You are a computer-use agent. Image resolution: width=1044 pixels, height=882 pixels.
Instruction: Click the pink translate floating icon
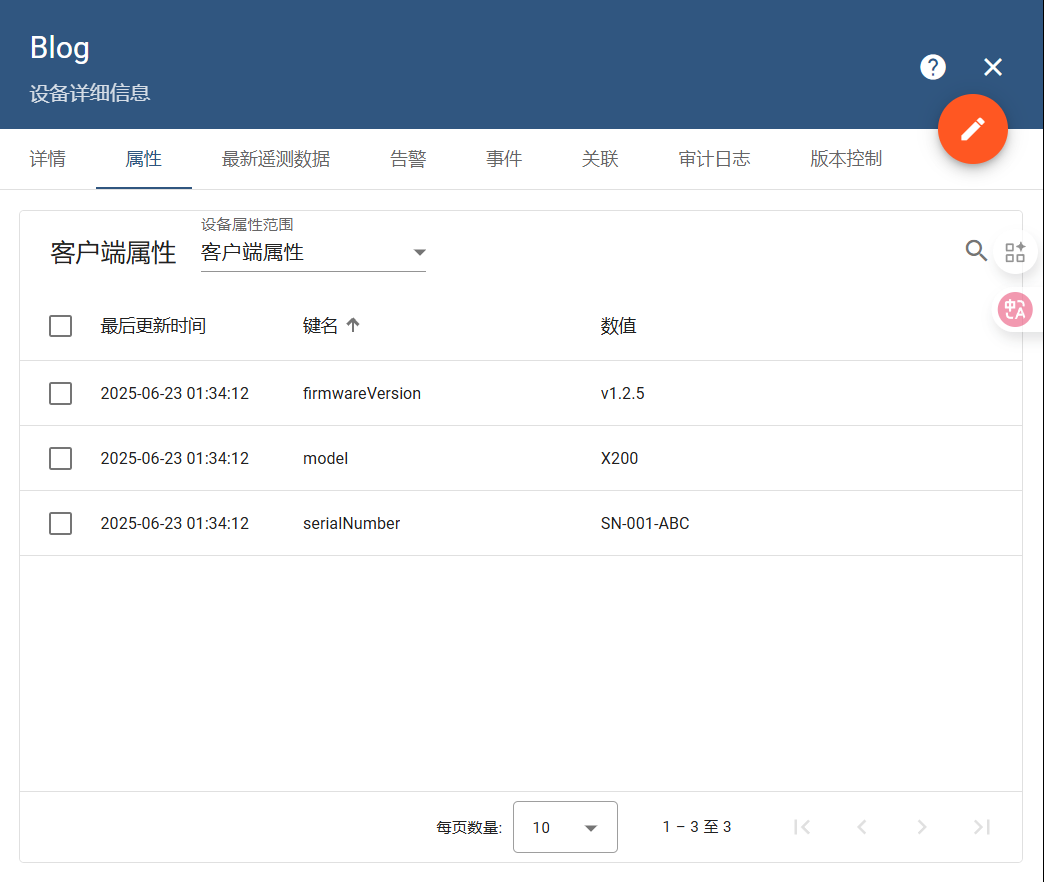1015,309
